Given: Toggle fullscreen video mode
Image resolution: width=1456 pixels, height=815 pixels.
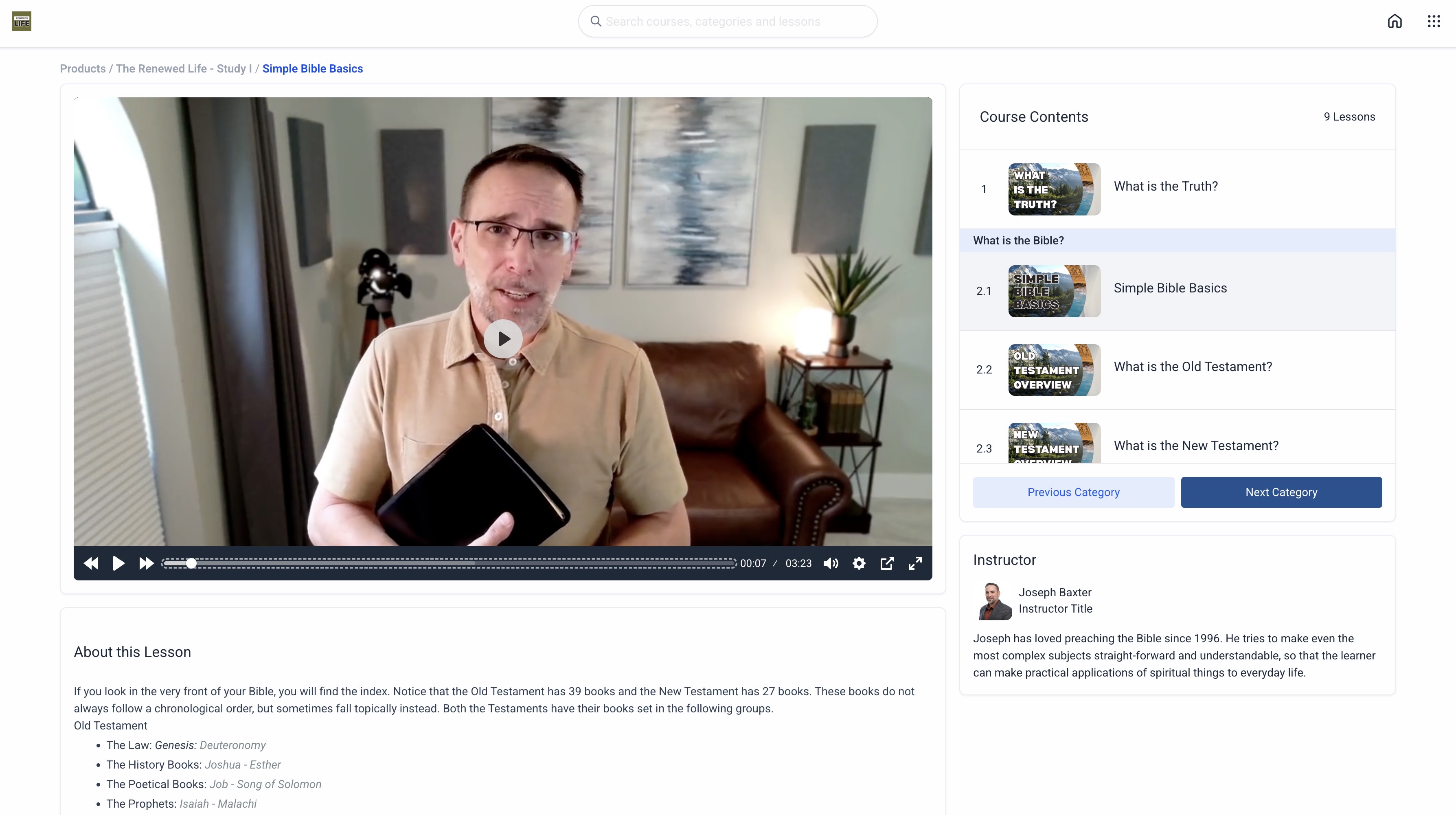Looking at the screenshot, I should [x=915, y=563].
